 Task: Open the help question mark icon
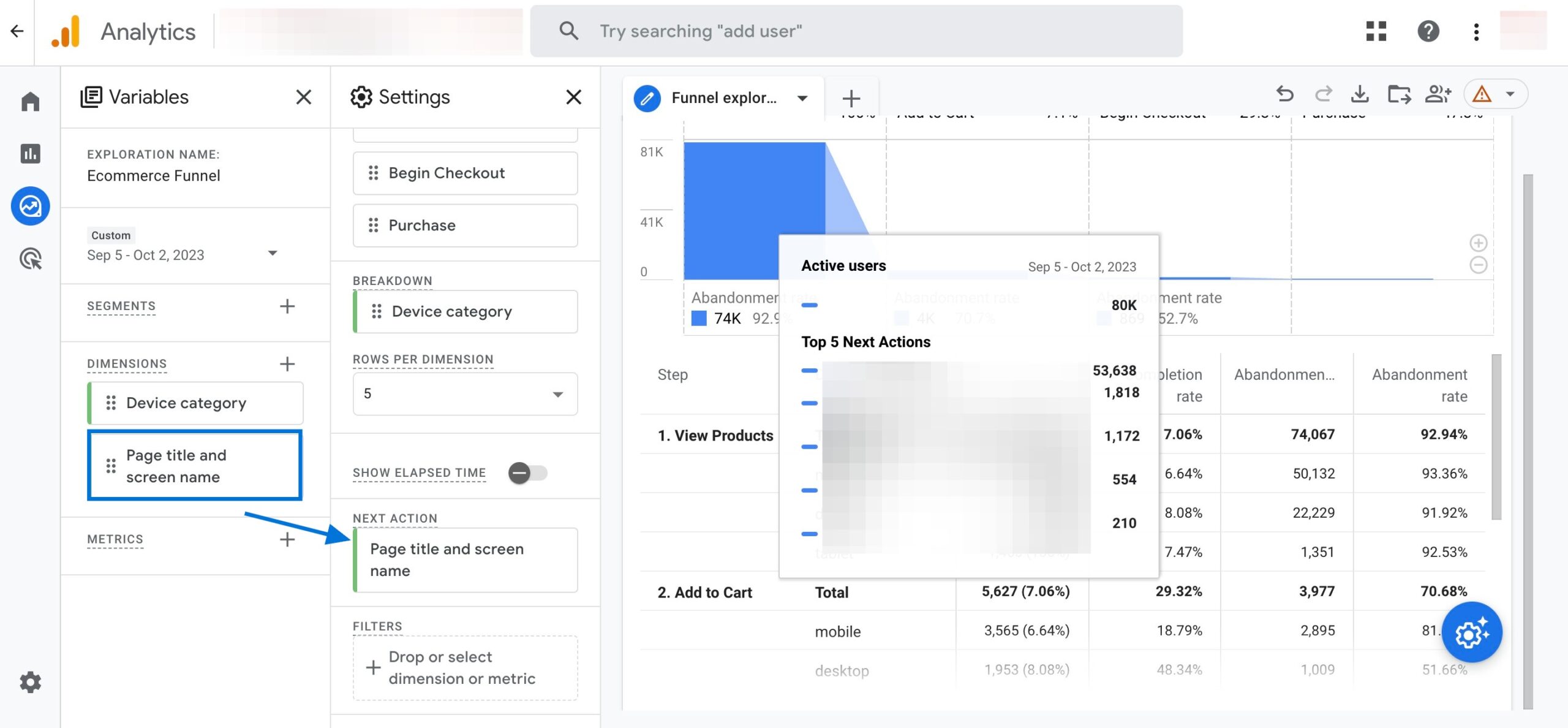1428,31
